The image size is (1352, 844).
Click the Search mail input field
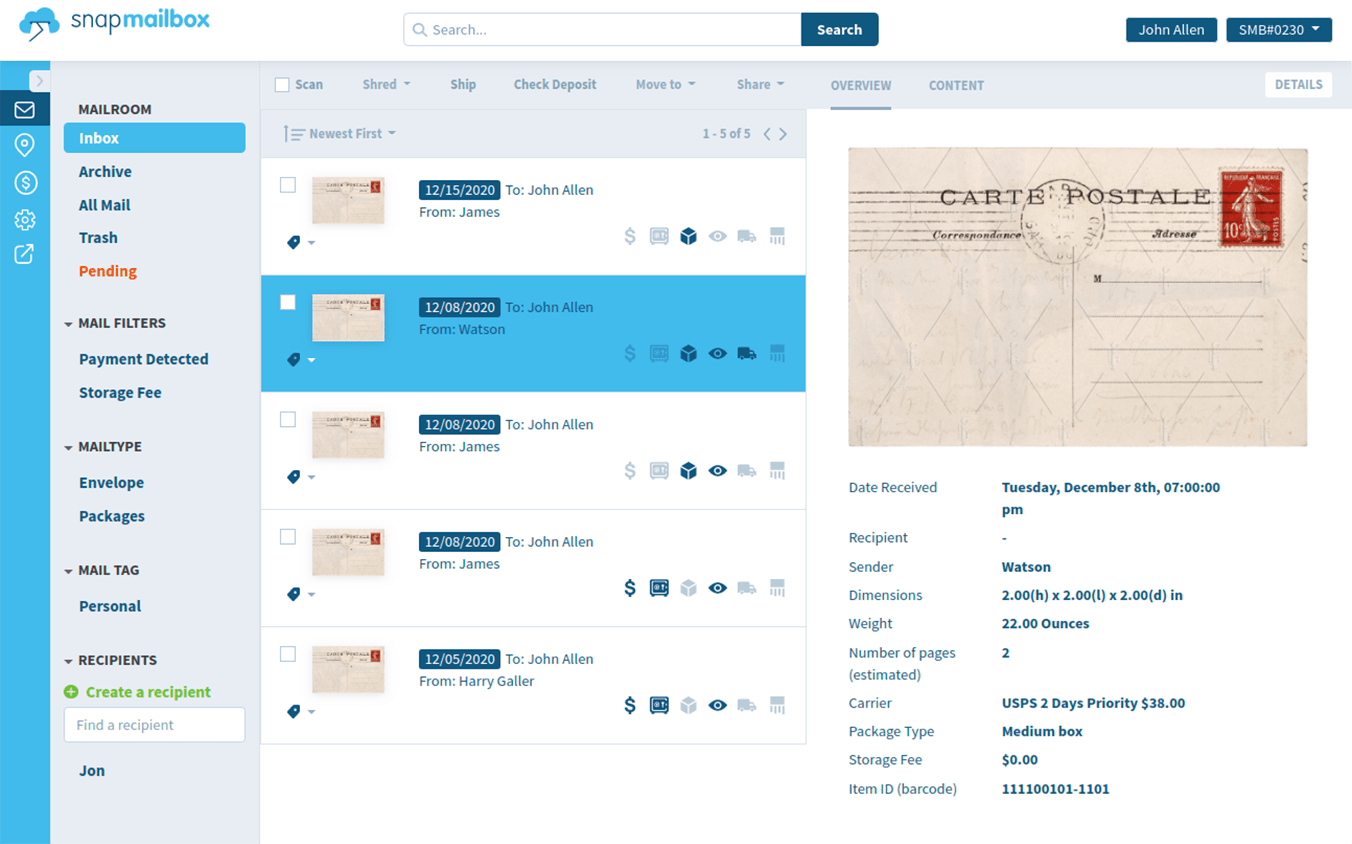pos(602,30)
